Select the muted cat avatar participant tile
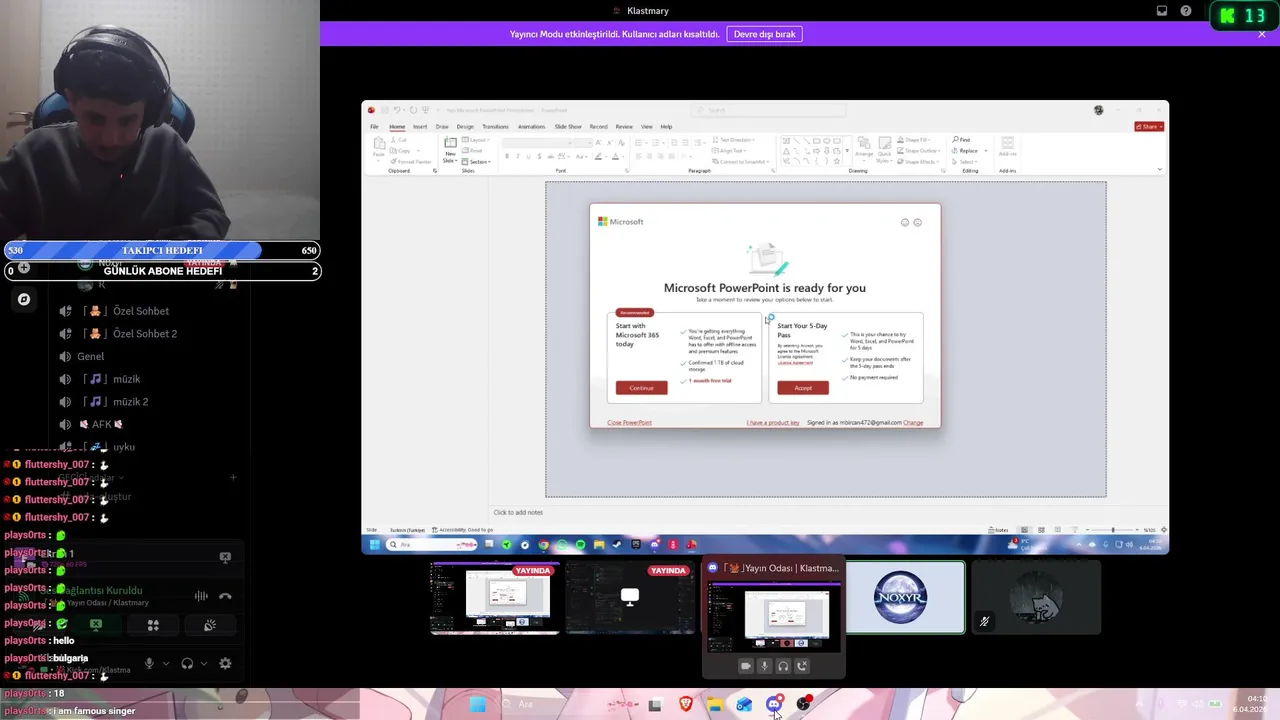 [1036, 598]
